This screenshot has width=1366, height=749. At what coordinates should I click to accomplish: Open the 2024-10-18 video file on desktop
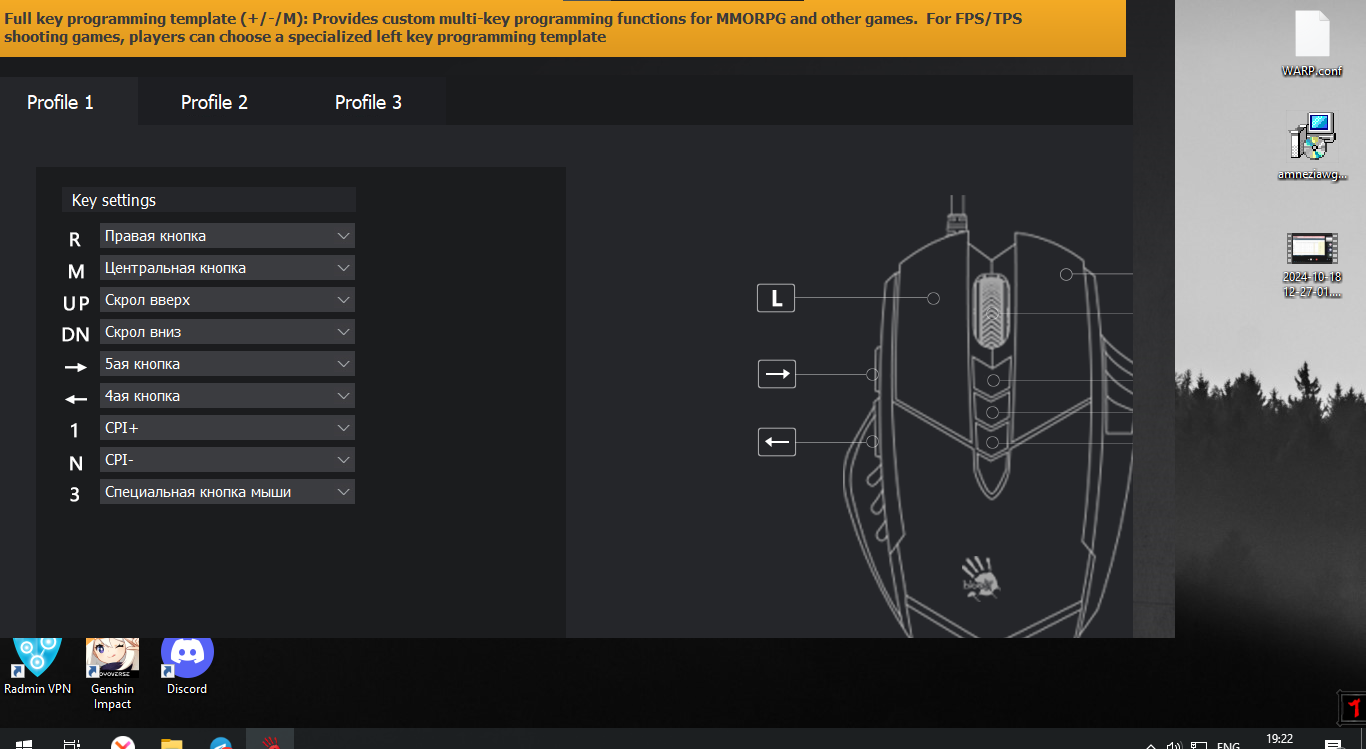pos(1312,256)
